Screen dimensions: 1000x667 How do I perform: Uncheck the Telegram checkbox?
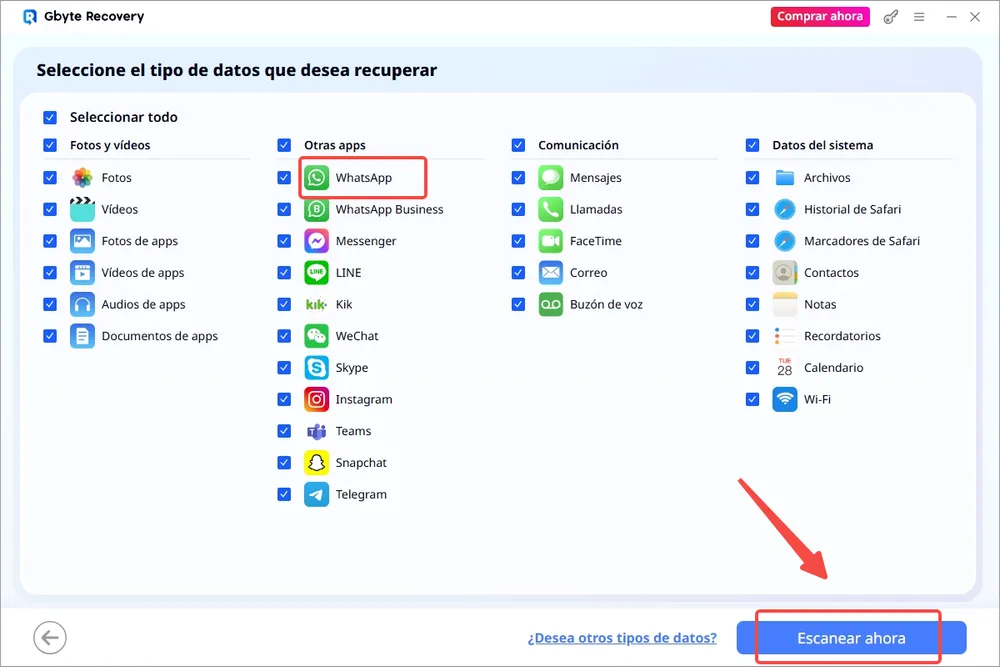pyautogui.click(x=284, y=494)
